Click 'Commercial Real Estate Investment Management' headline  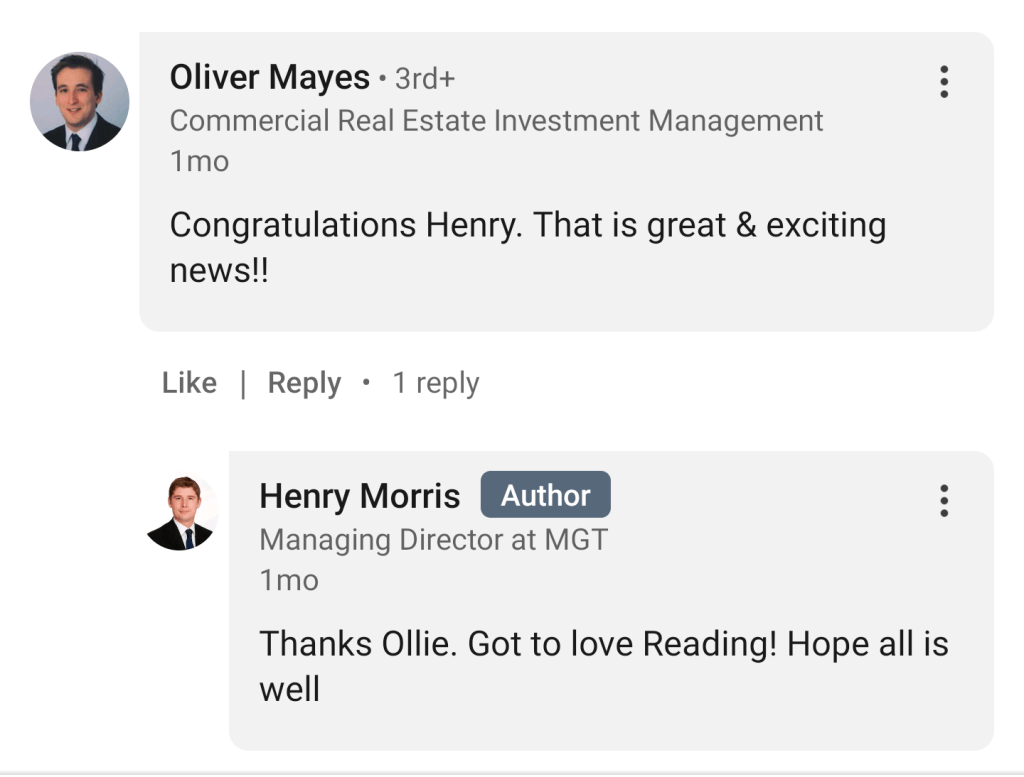(x=496, y=121)
